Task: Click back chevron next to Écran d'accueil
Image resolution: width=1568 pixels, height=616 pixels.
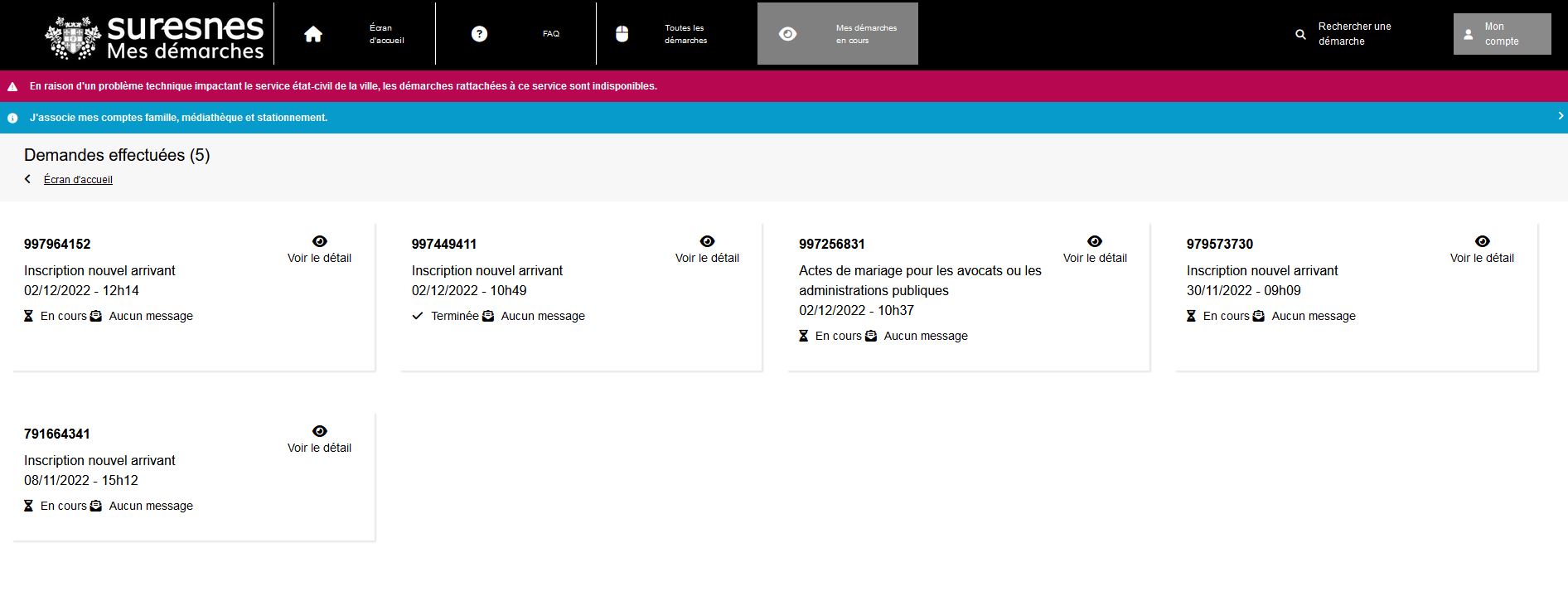Action: (x=27, y=179)
